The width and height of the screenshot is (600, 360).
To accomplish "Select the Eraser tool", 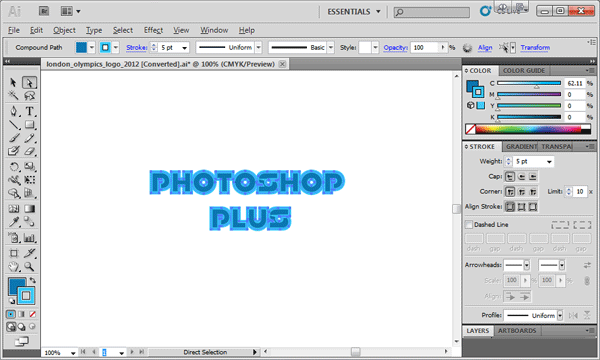I will (x=29, y=151).
